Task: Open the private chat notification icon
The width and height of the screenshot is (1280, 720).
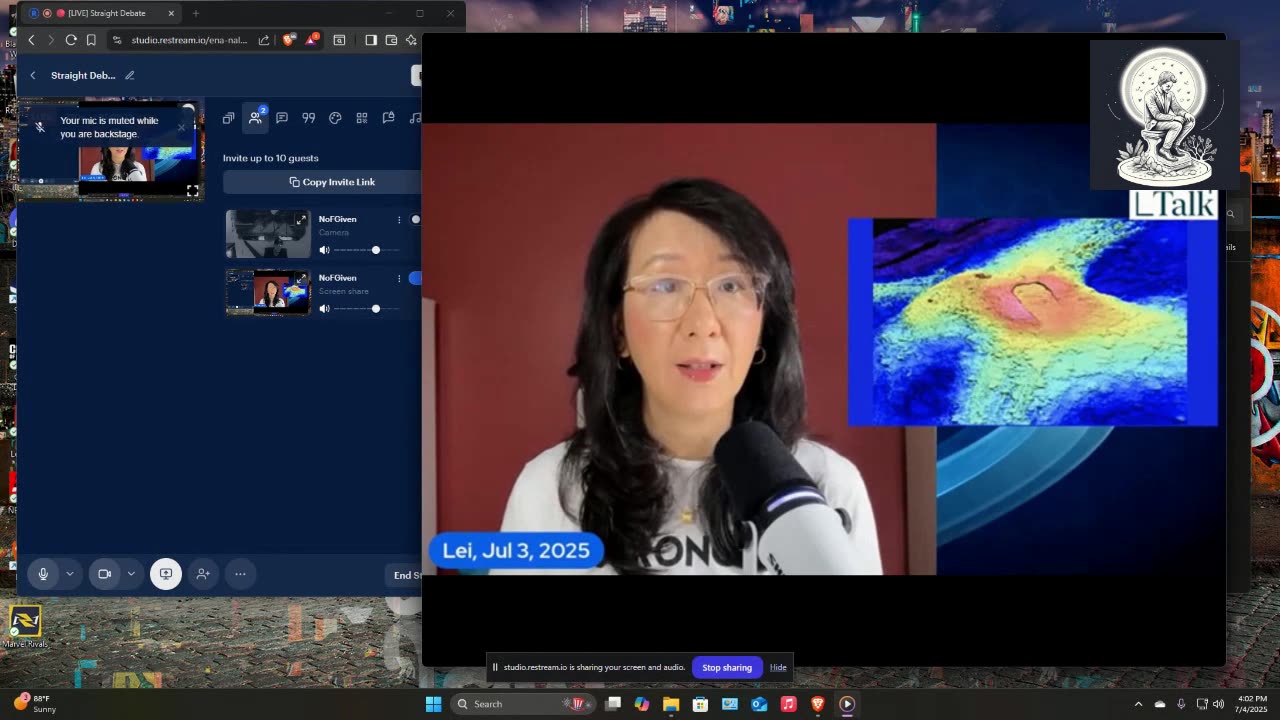Action: tap(389, 118)
